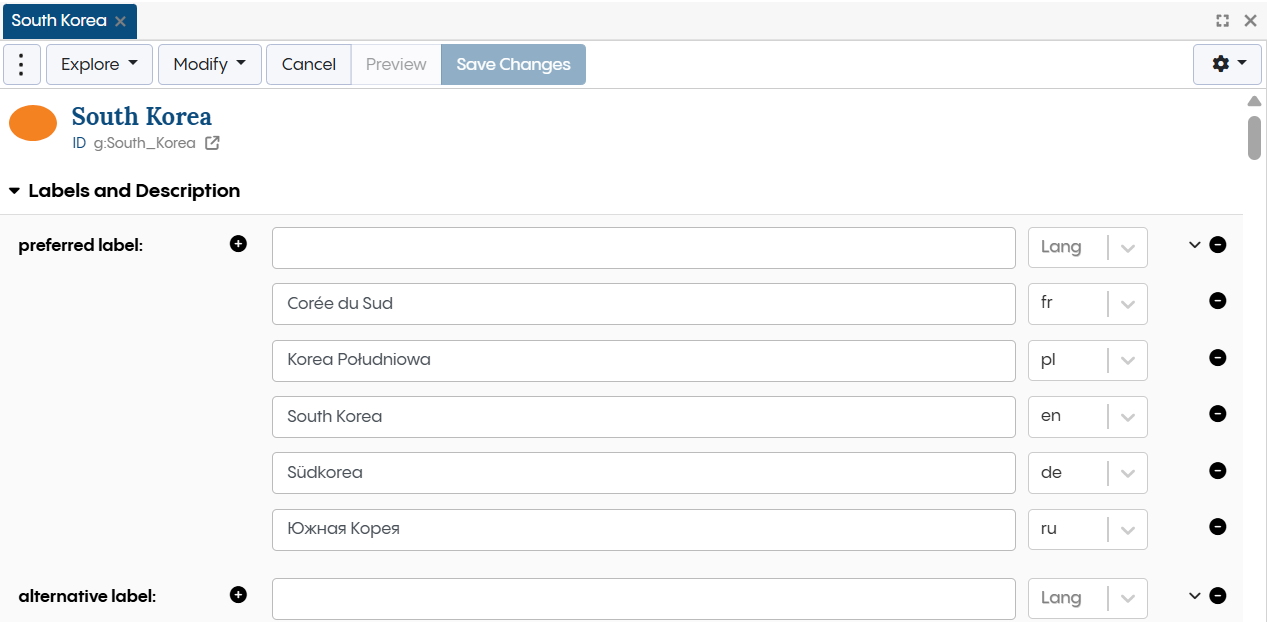Open language dropdown for South Korea label
This screenshot has width=1267, height=622.
tap(1127, 416)
